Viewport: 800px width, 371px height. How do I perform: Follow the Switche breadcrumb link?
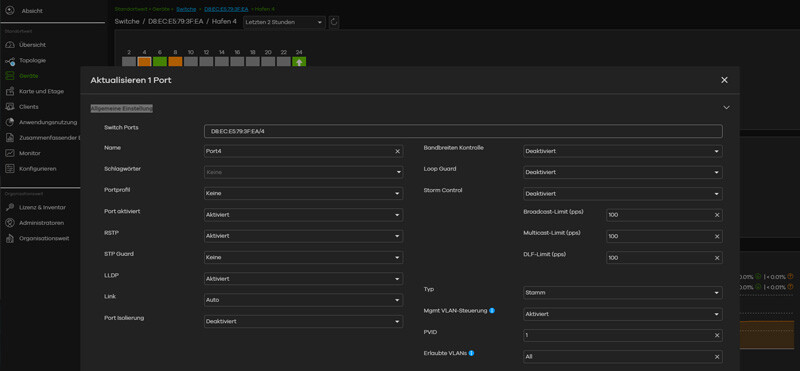pyautogui.click(x=186, y=9)
